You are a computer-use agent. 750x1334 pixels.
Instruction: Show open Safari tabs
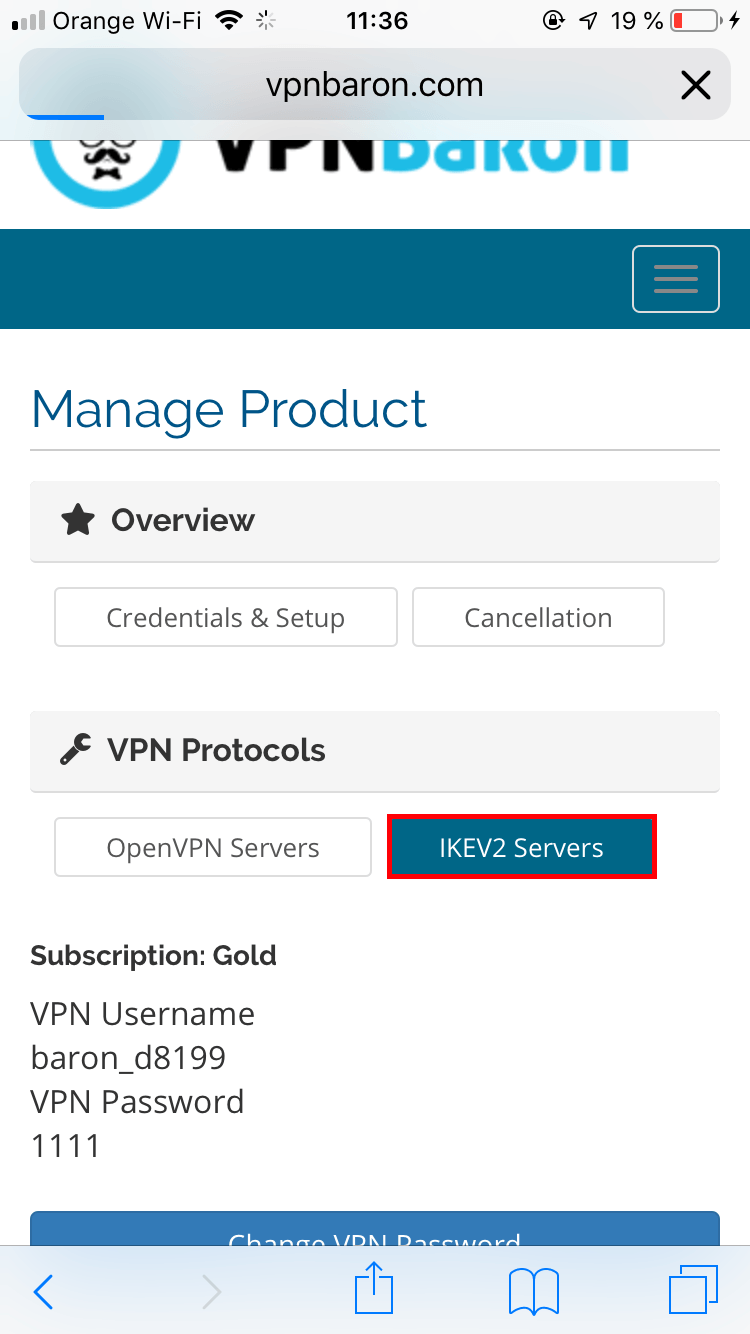pos(693,1290)
